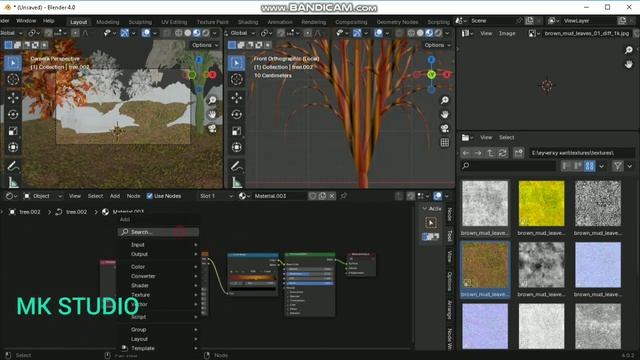Select the Move tool in the Front Orthographic viewport
Viewport: 640px width, 360px height.
[237, 98]
